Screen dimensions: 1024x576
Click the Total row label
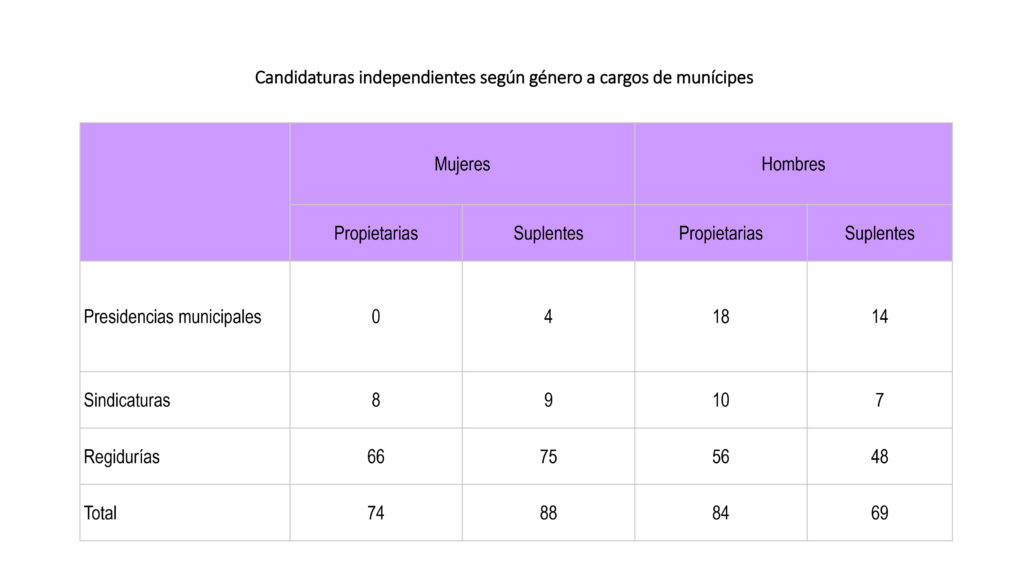point(100,513)
